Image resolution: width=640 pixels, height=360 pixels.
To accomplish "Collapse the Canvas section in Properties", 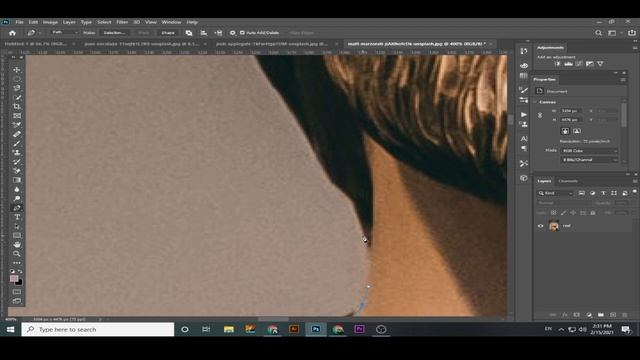I will click(x=536, y=102).
